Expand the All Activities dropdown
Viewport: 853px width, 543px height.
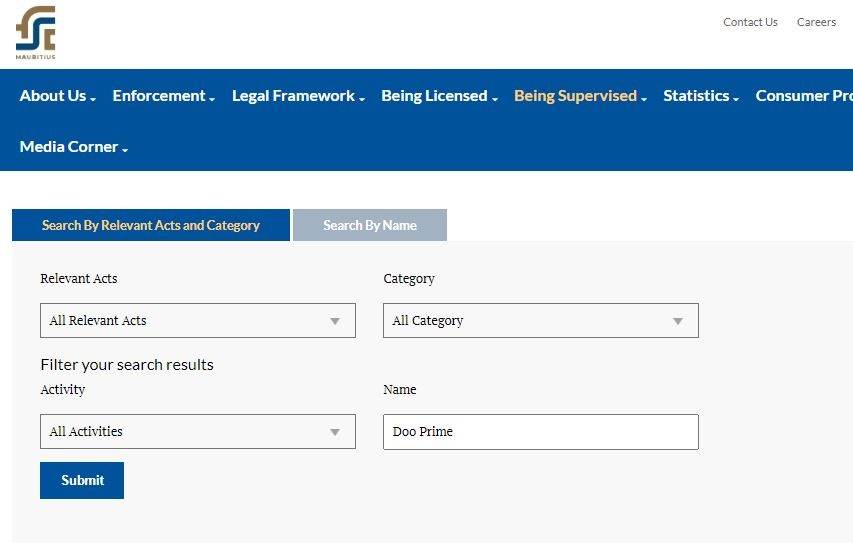(x=198, y=431)
